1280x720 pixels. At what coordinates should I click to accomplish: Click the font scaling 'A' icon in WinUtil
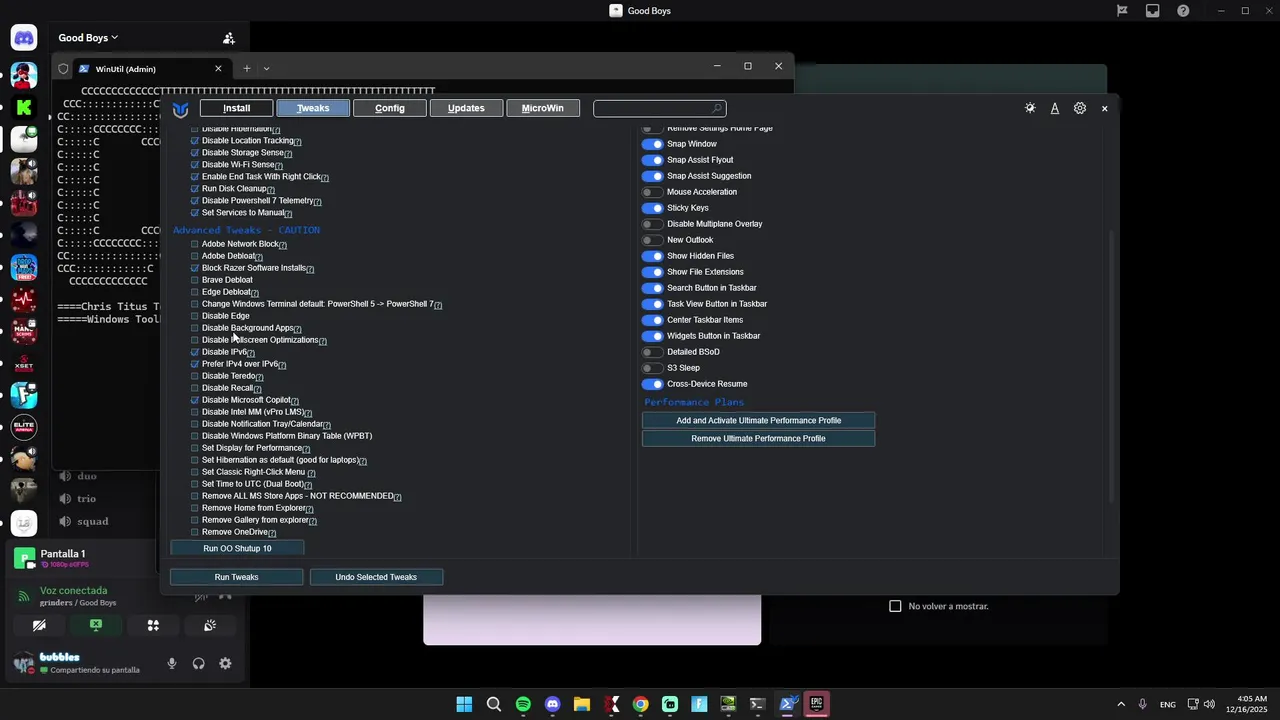1055,108
